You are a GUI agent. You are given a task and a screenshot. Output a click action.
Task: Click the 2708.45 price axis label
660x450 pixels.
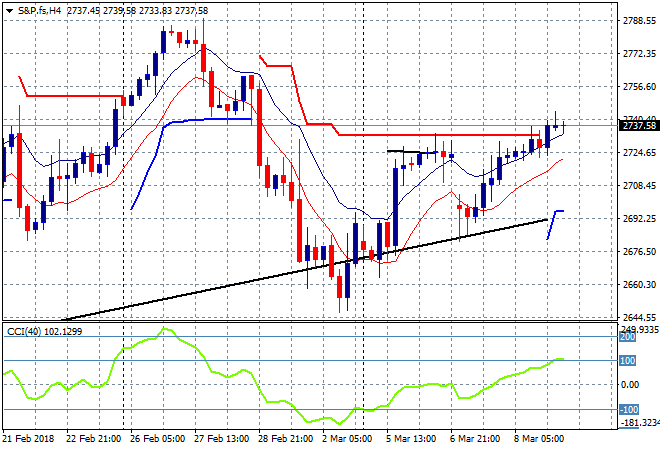coord(639,185)
